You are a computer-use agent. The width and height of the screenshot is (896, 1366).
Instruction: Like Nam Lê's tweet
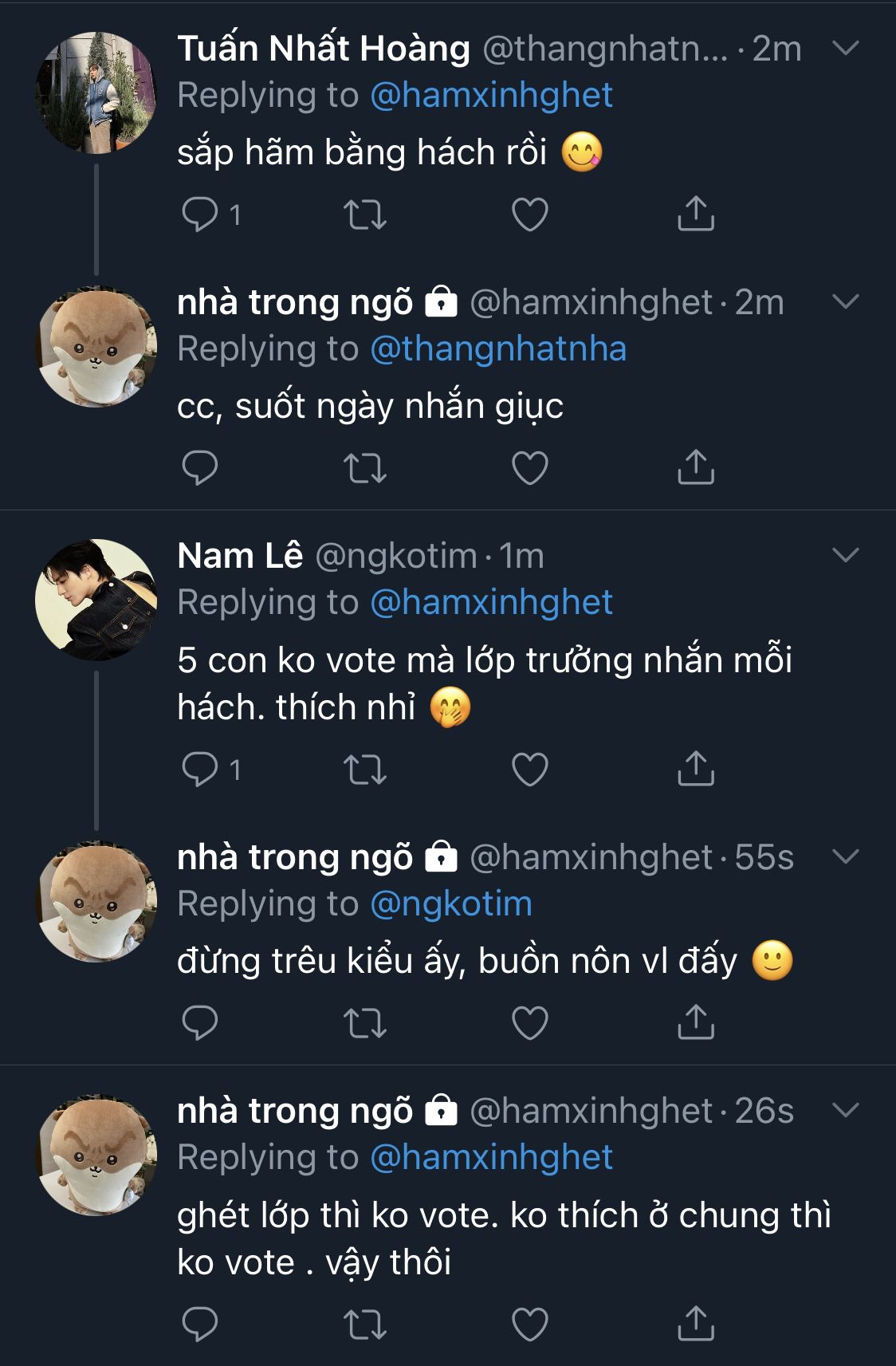[529, 769]
